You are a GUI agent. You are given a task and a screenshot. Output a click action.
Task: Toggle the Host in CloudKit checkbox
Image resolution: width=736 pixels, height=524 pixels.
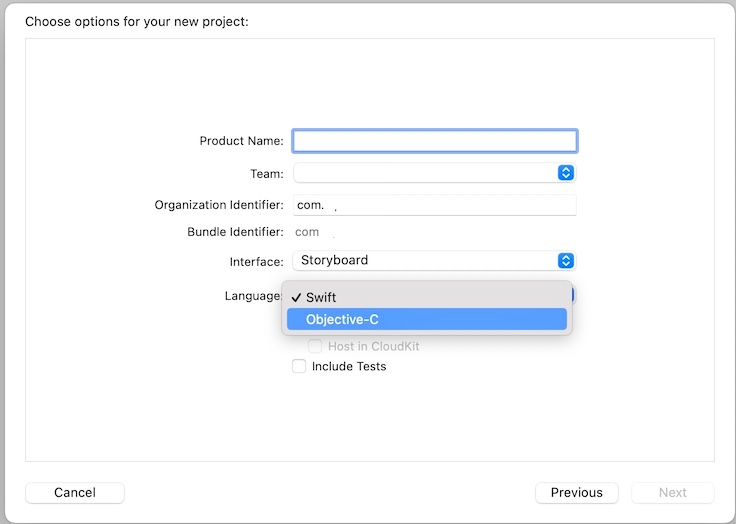(x=315, y=347)
